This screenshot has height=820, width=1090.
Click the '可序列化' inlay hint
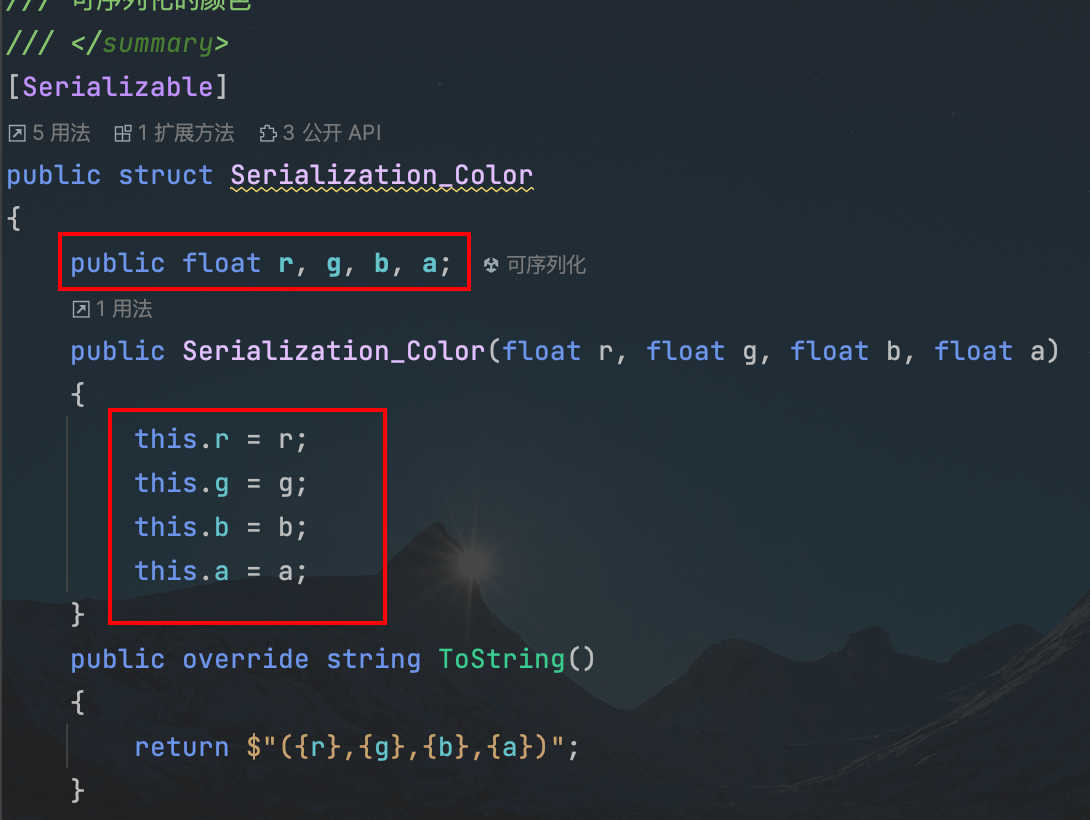pyautogui.click(x=546, y=265)
